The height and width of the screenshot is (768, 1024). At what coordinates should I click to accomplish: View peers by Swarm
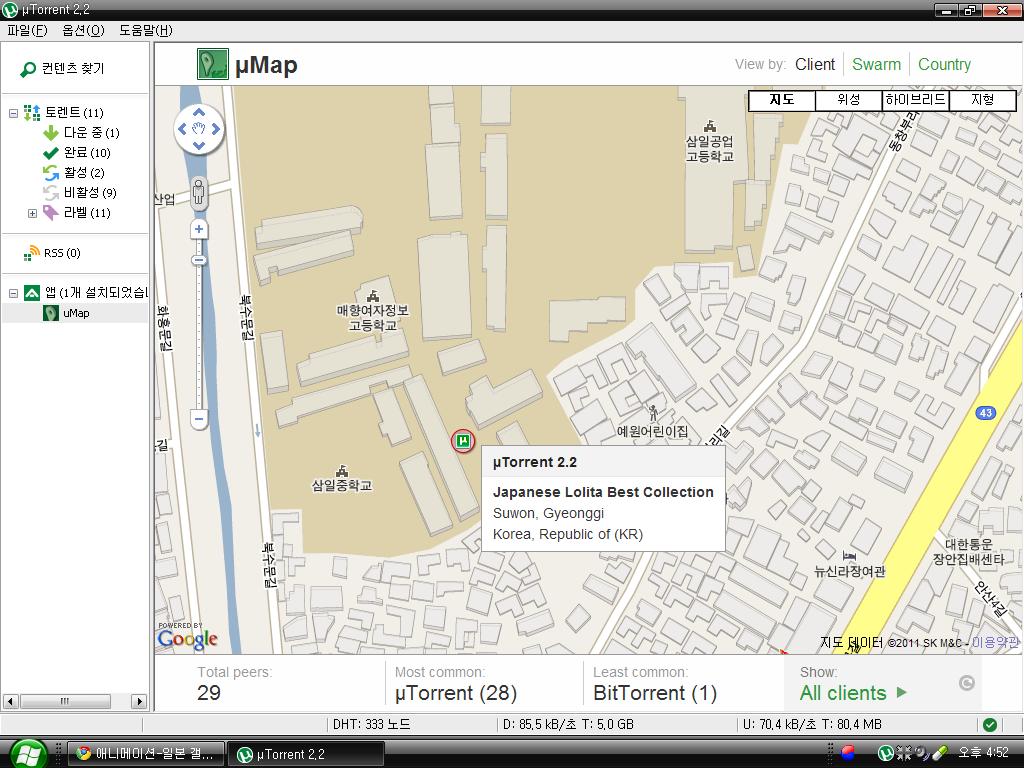876,64
